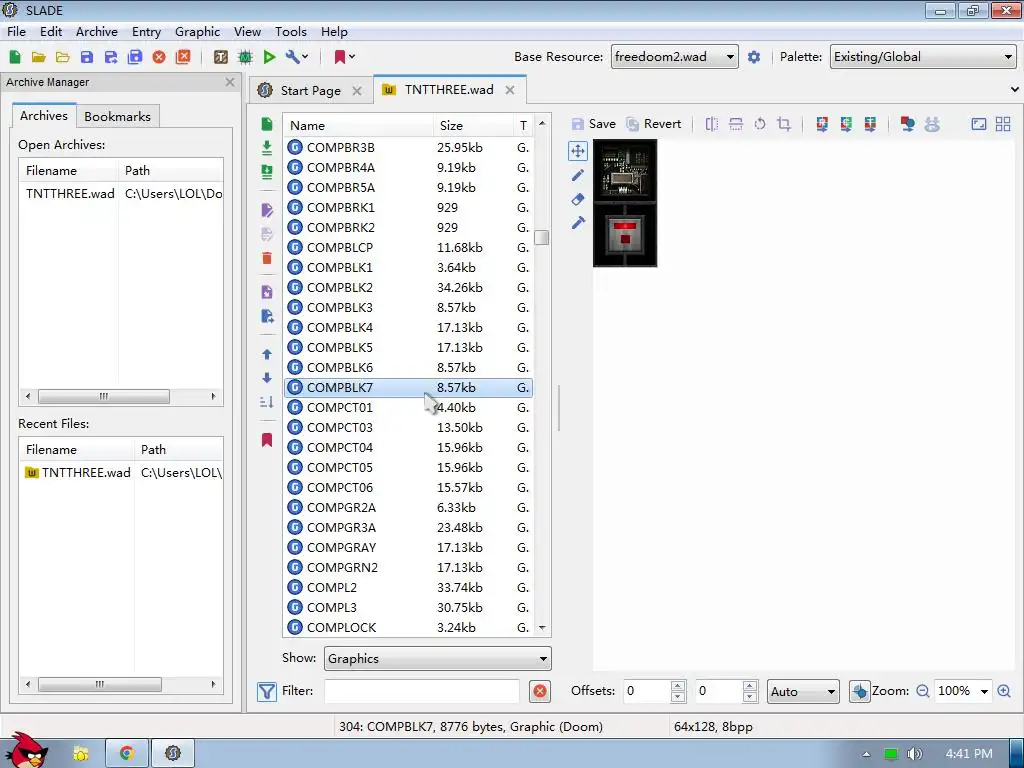Viewport: 1024px width, 768px height.
Task: Click the Flip vertically icon
Action: (x=736, y=124)
